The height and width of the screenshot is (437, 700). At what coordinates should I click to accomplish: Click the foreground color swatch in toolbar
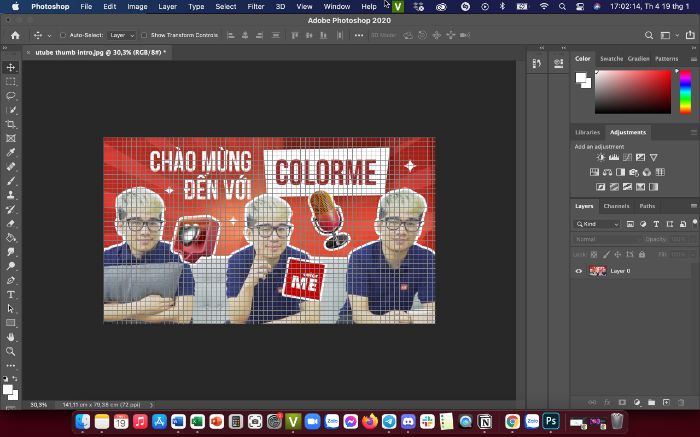[x=8, y=390]
